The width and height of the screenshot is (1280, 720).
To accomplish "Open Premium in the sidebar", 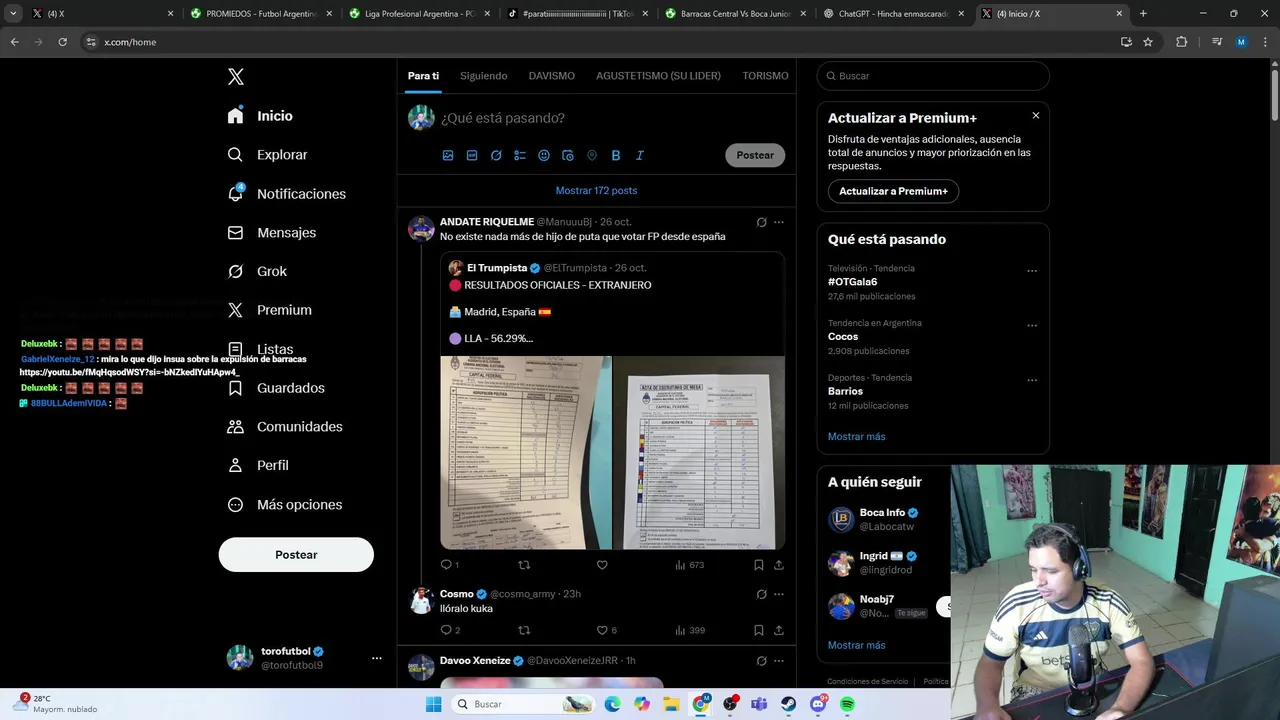I will click(x=269, y=310).
